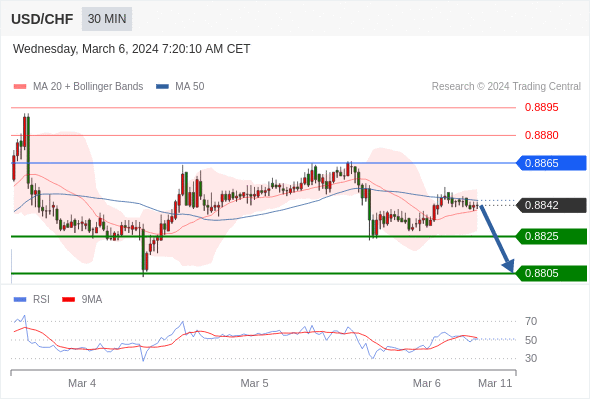
Task: Click the Mar 4 date axis label
Action: 82,383
